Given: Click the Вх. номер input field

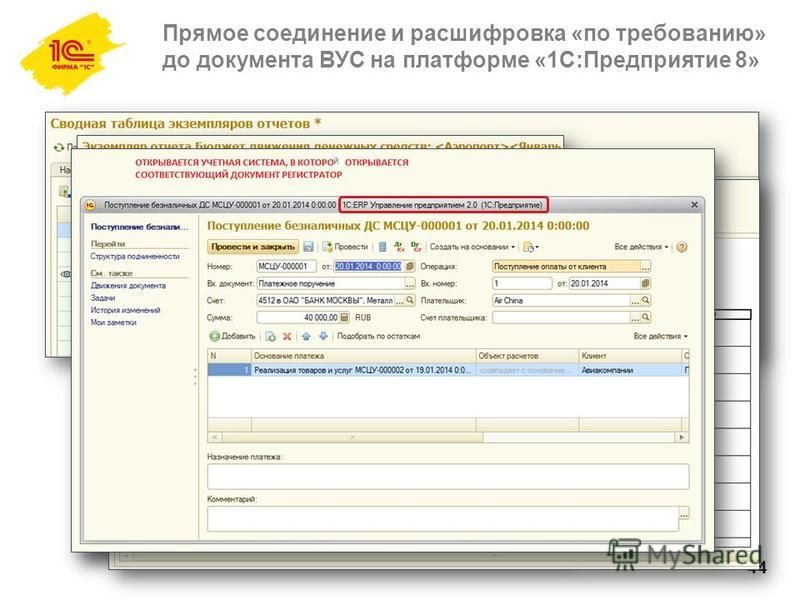Looking at the screenshot, I should point(522,283).
